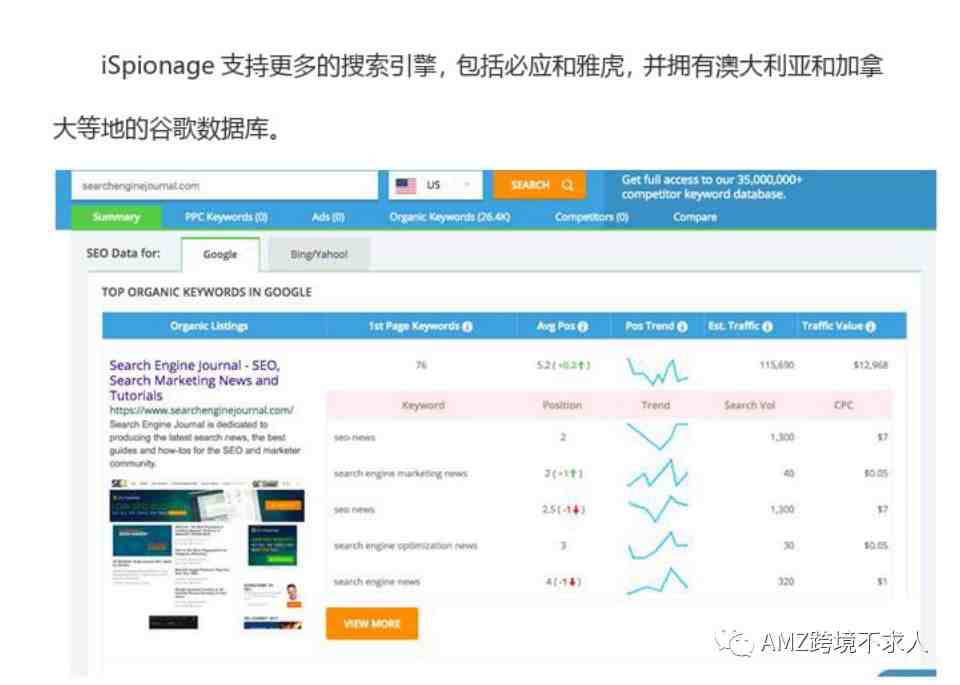This screenshot has height=685, width=960.
Task: Click the keyword 'search engine marketing news'
Action: 400,474
